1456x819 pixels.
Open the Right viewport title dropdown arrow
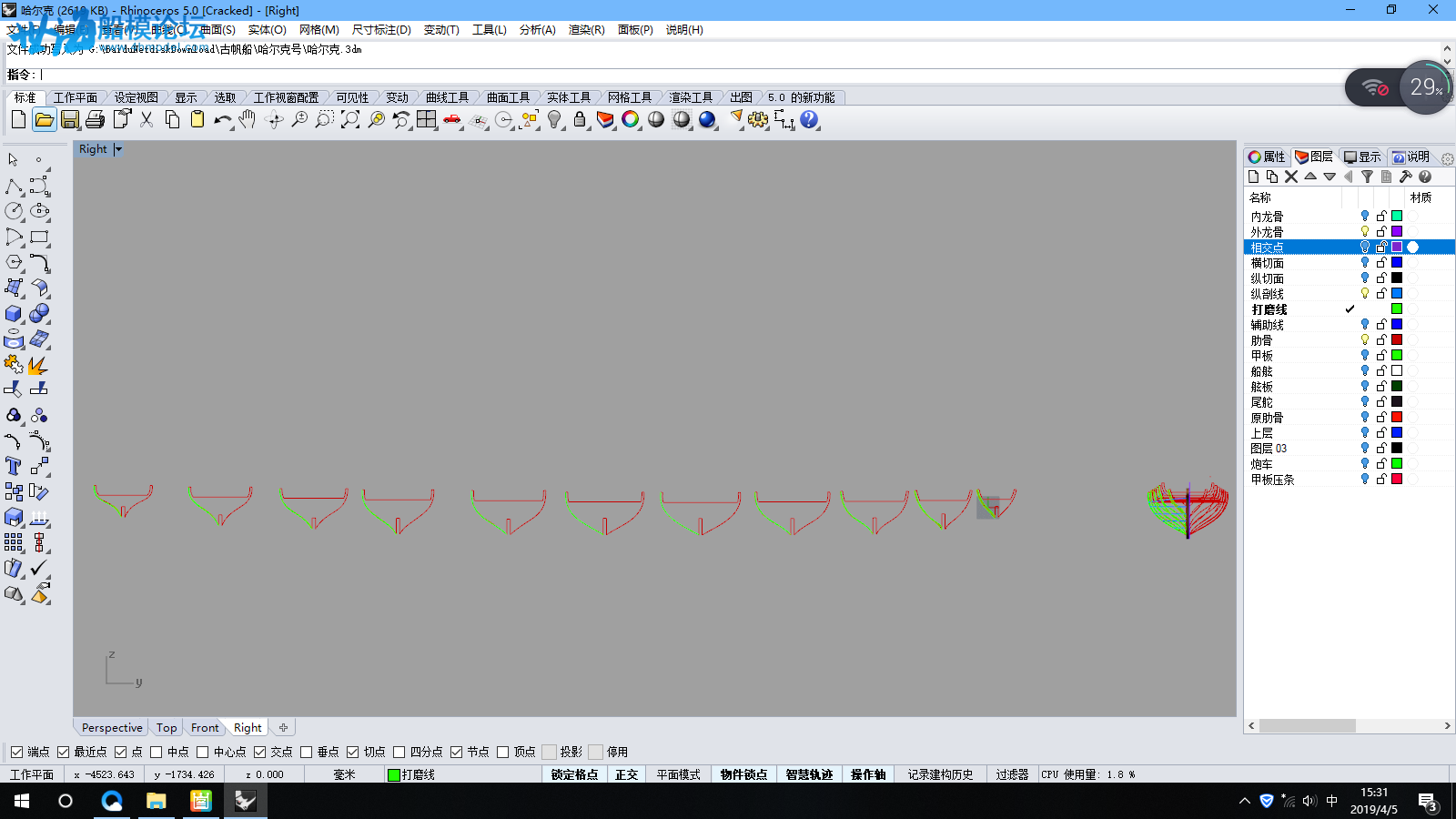(118, 149)
